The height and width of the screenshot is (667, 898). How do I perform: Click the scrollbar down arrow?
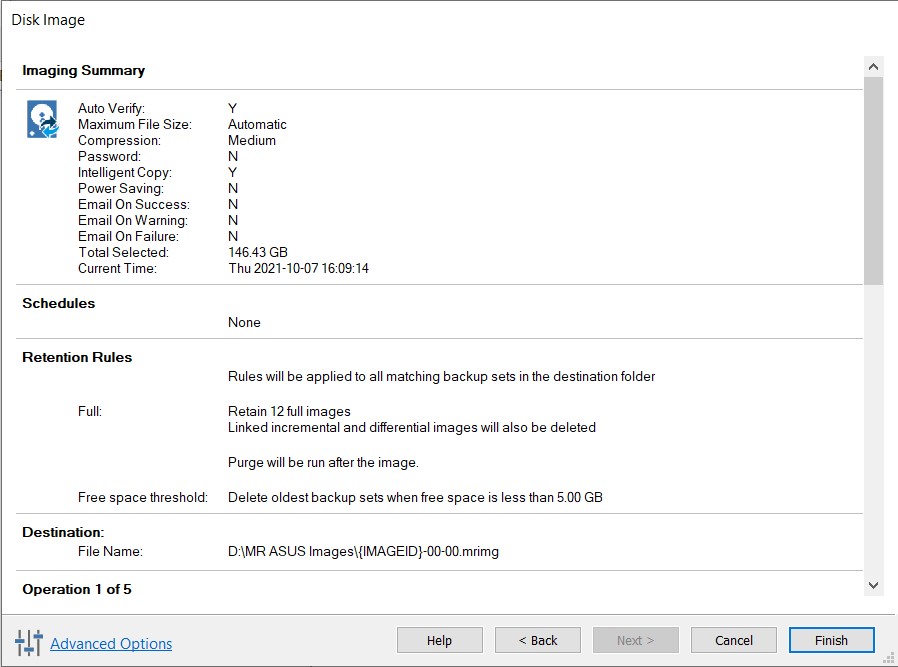pyautogui.click(x=873, y=585)
